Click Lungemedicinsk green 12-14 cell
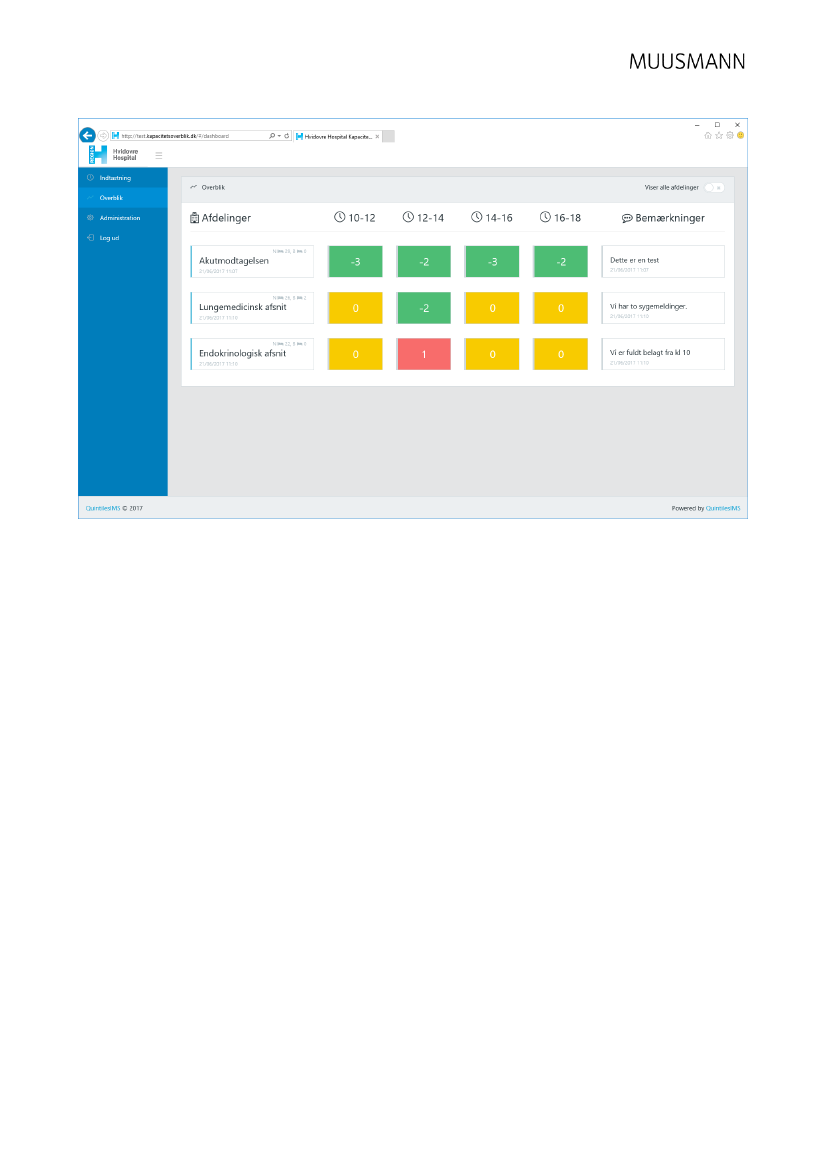Image resolution: width=827 pixels, height=1169 pixels. (x=424, y=308)
